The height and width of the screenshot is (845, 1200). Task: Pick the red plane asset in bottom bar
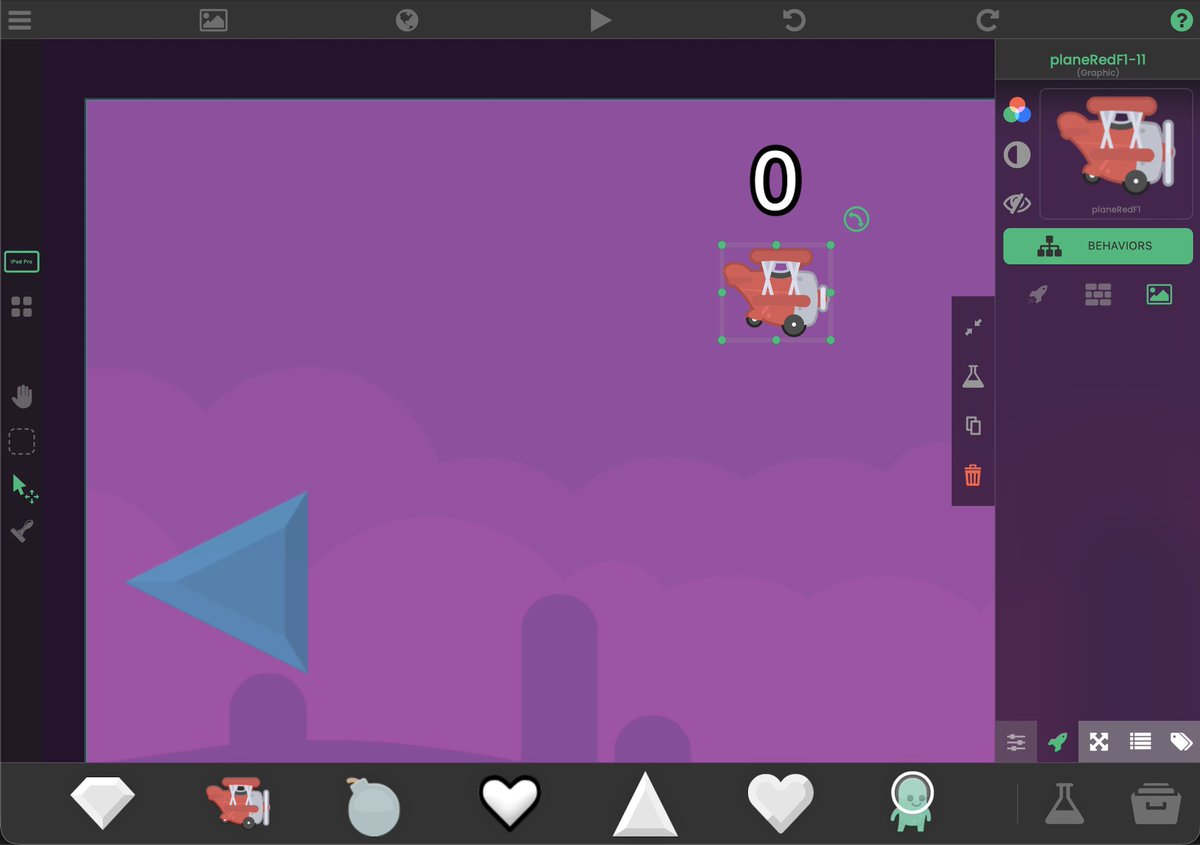coord(238,803)
